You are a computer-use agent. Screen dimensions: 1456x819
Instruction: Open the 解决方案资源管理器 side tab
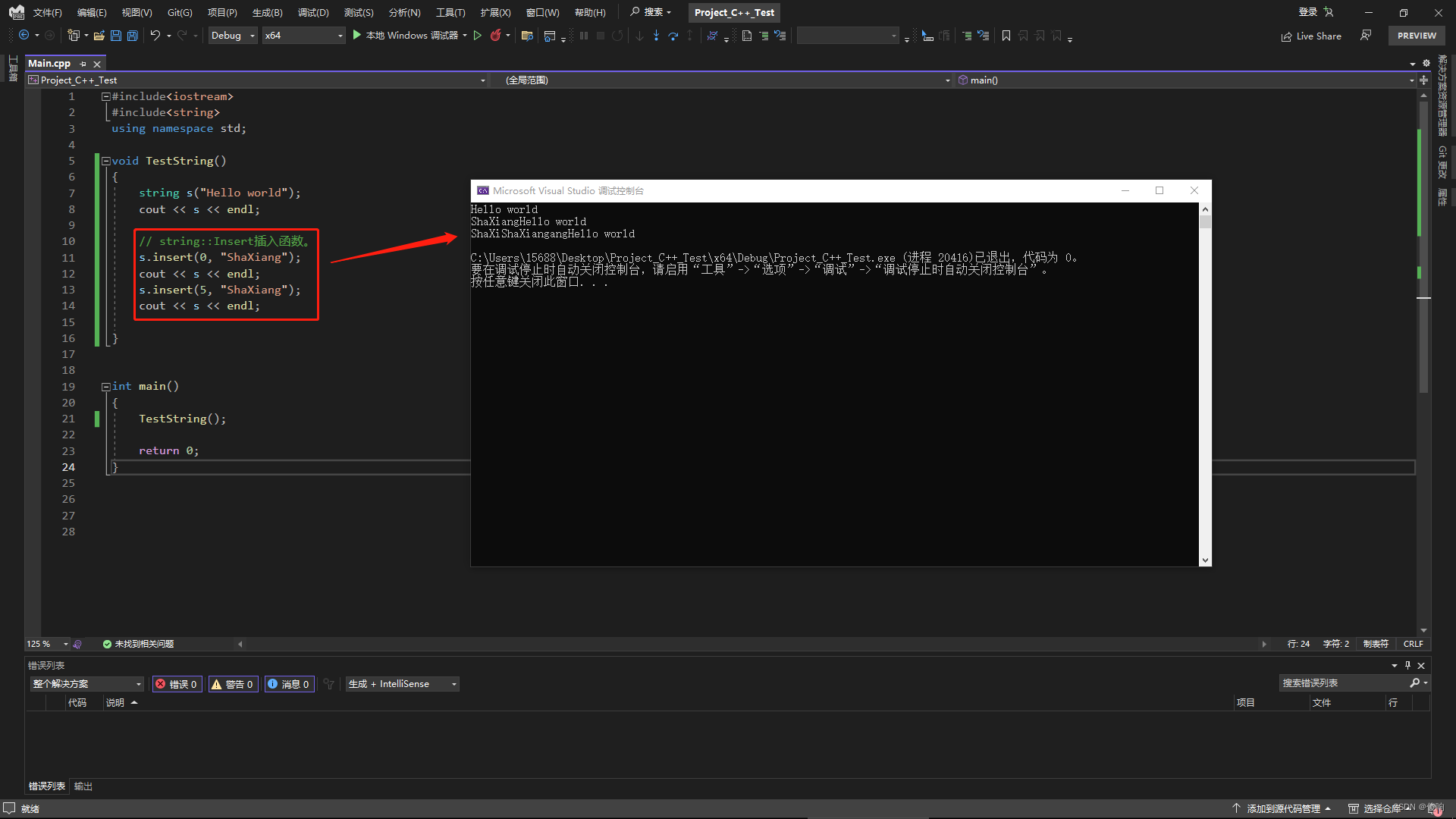[1442, 96]
